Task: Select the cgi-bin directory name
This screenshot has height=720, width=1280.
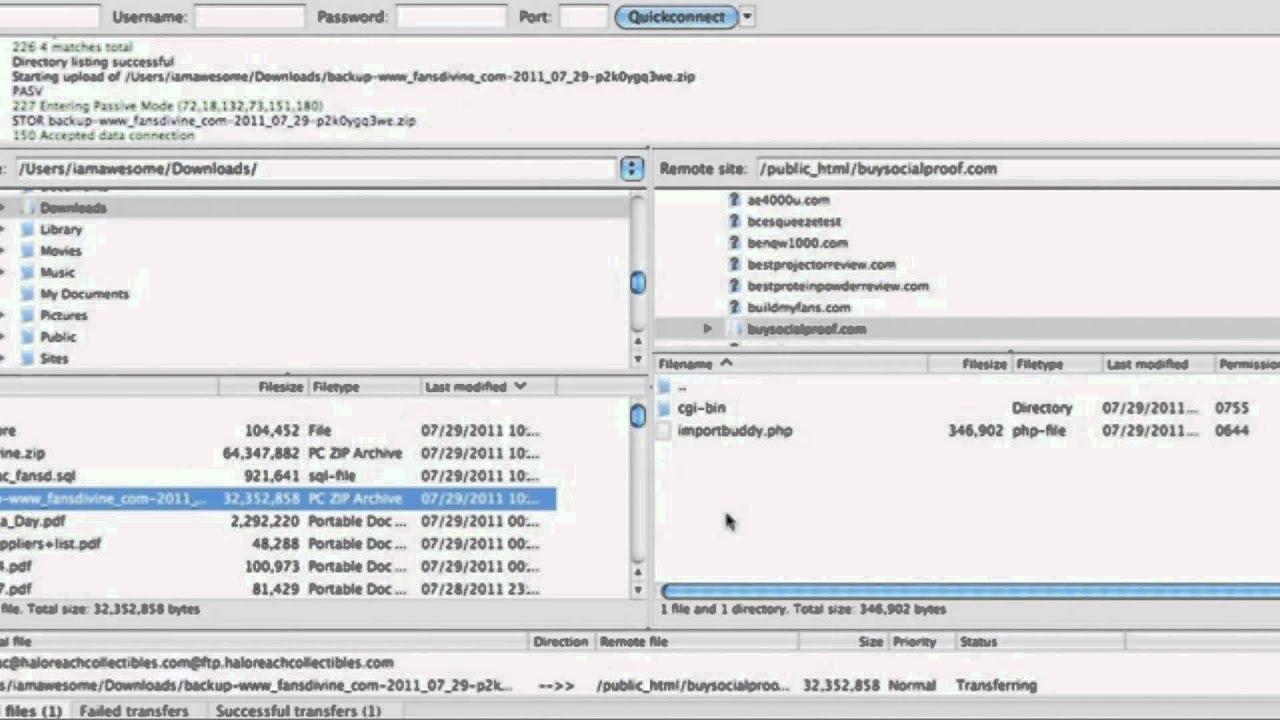Action: (x=702, y=408)
